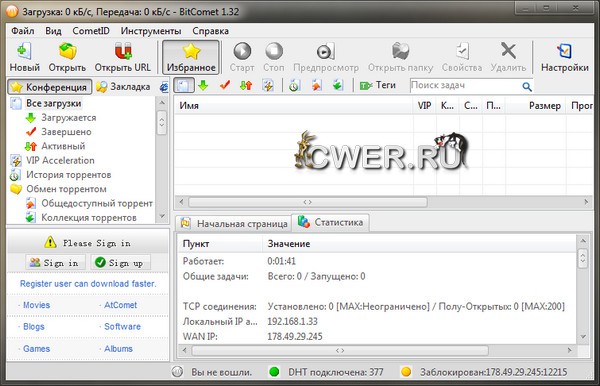Open a torrent file via Открыть
This screenshot has width=600, height=386.
67,51
